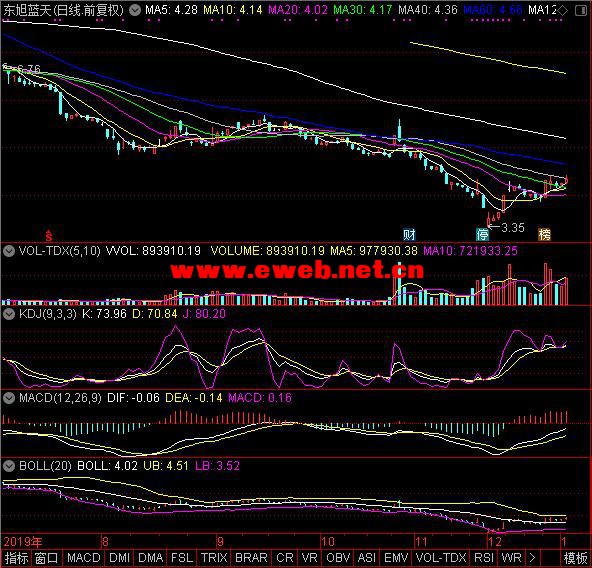Click the MA30: 4.17 label
The height and width of the screenshot is (568, 592).
point(363,10)
